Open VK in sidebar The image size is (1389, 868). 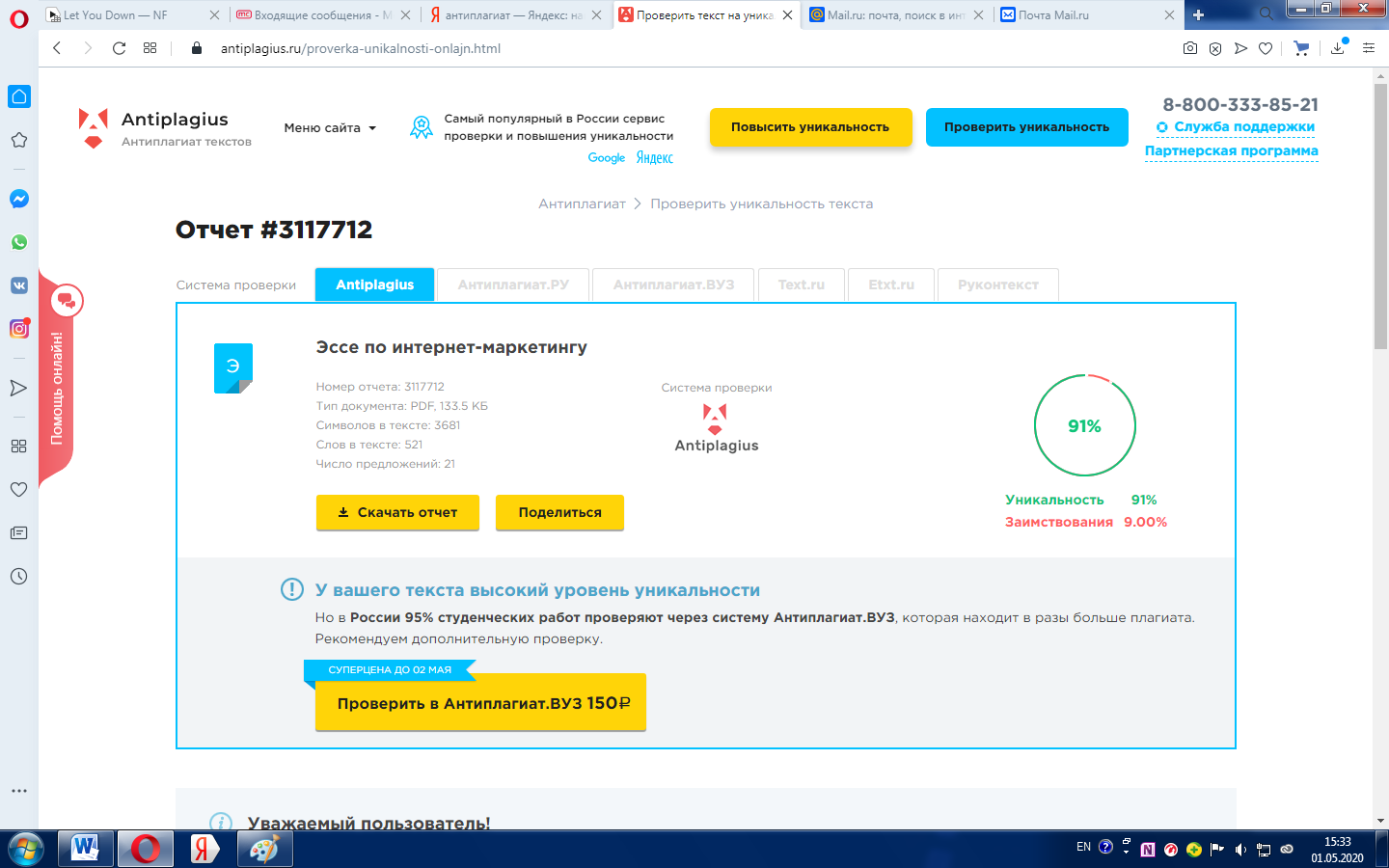coord(18,285)
